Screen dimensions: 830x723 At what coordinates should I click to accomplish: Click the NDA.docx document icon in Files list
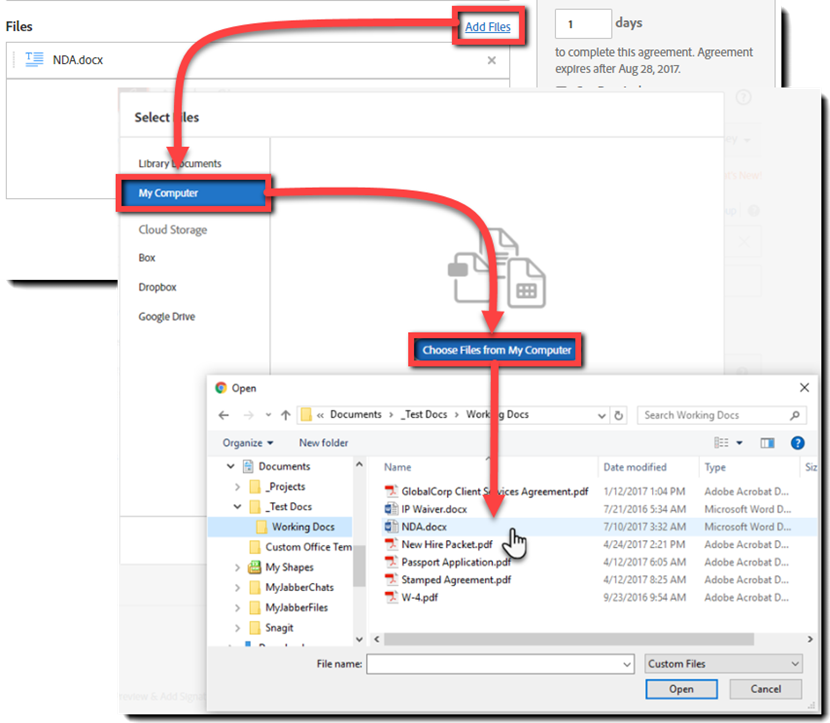pos(34,59)
